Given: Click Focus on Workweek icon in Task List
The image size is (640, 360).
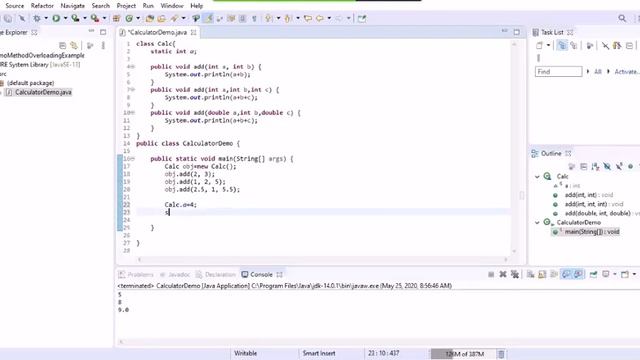Looking at the screenshot, I should [590, 46].
